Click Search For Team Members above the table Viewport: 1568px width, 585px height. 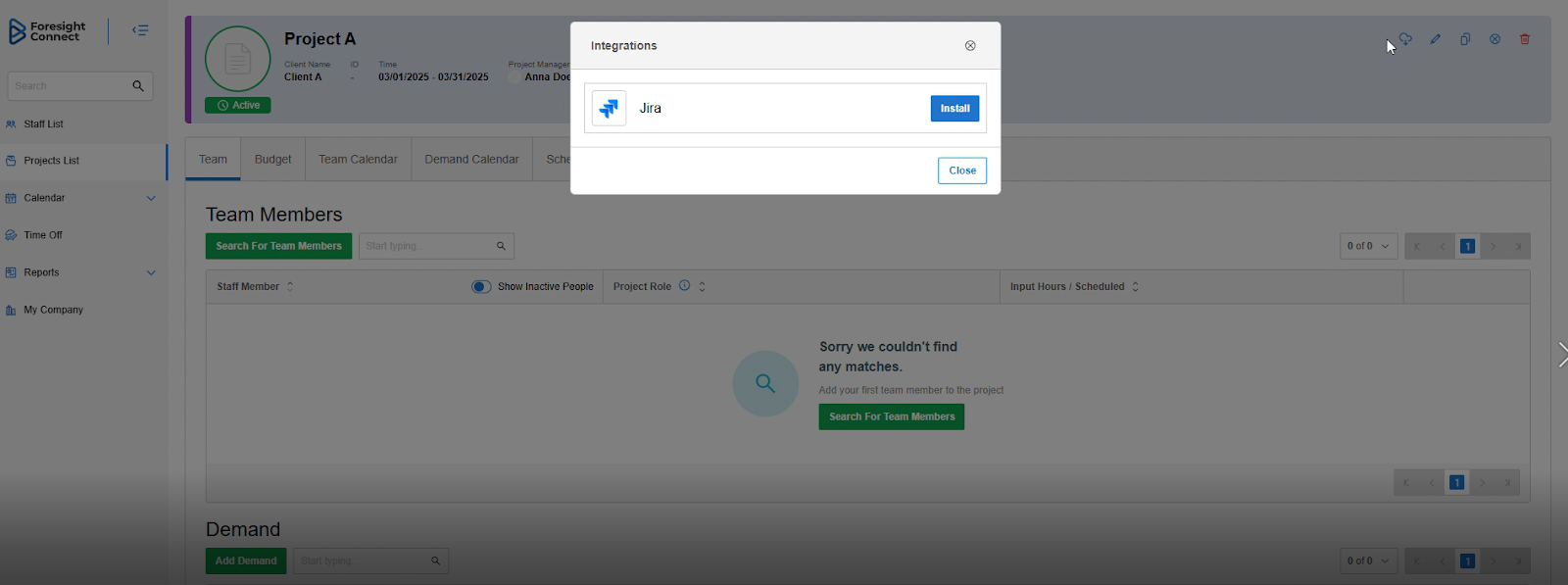pos(278,246)
